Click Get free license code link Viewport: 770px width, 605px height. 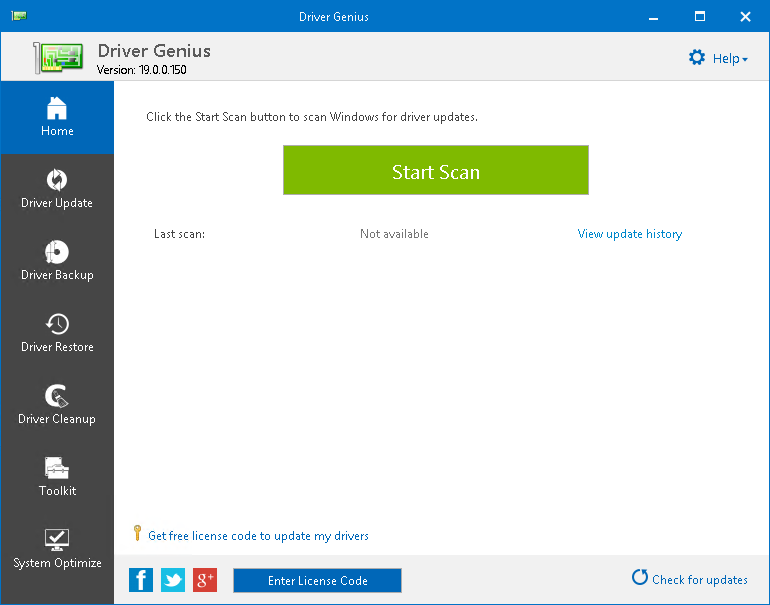point(258,536)
